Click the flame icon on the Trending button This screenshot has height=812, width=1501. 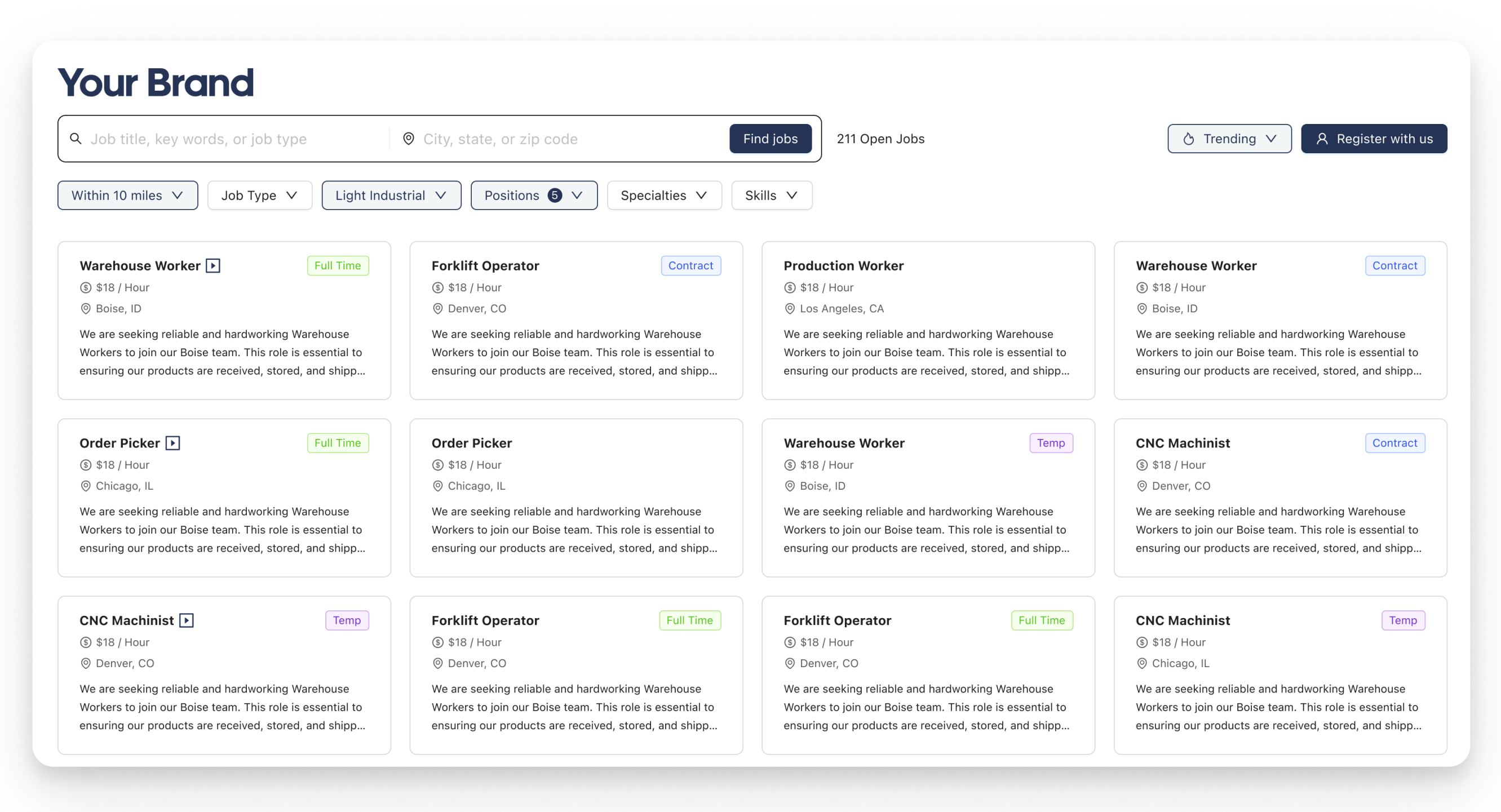(1189, 139)
